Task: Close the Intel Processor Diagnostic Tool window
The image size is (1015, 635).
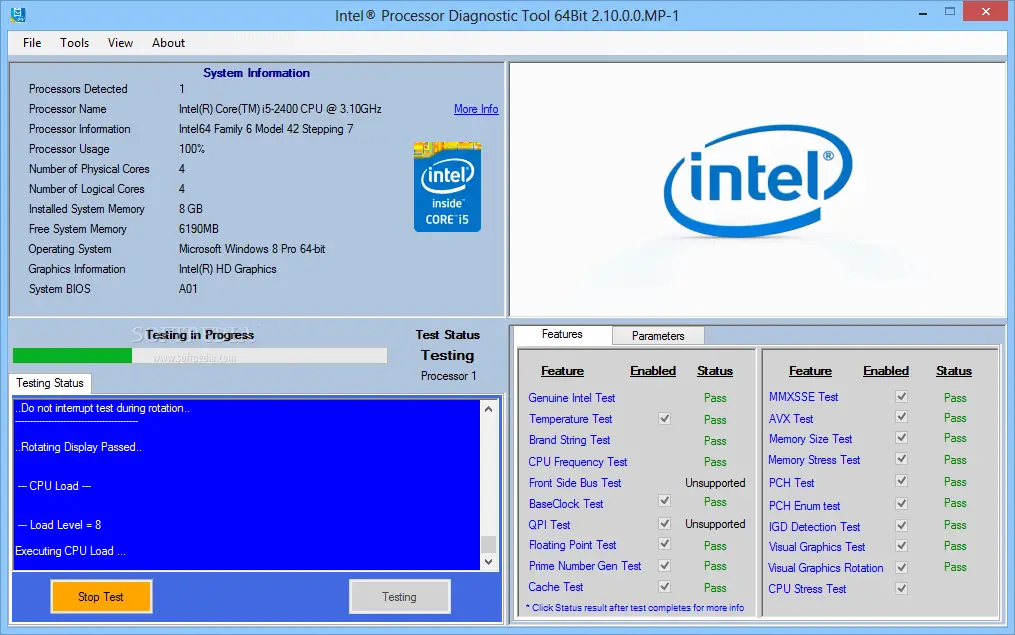Action: pos(986,12)
